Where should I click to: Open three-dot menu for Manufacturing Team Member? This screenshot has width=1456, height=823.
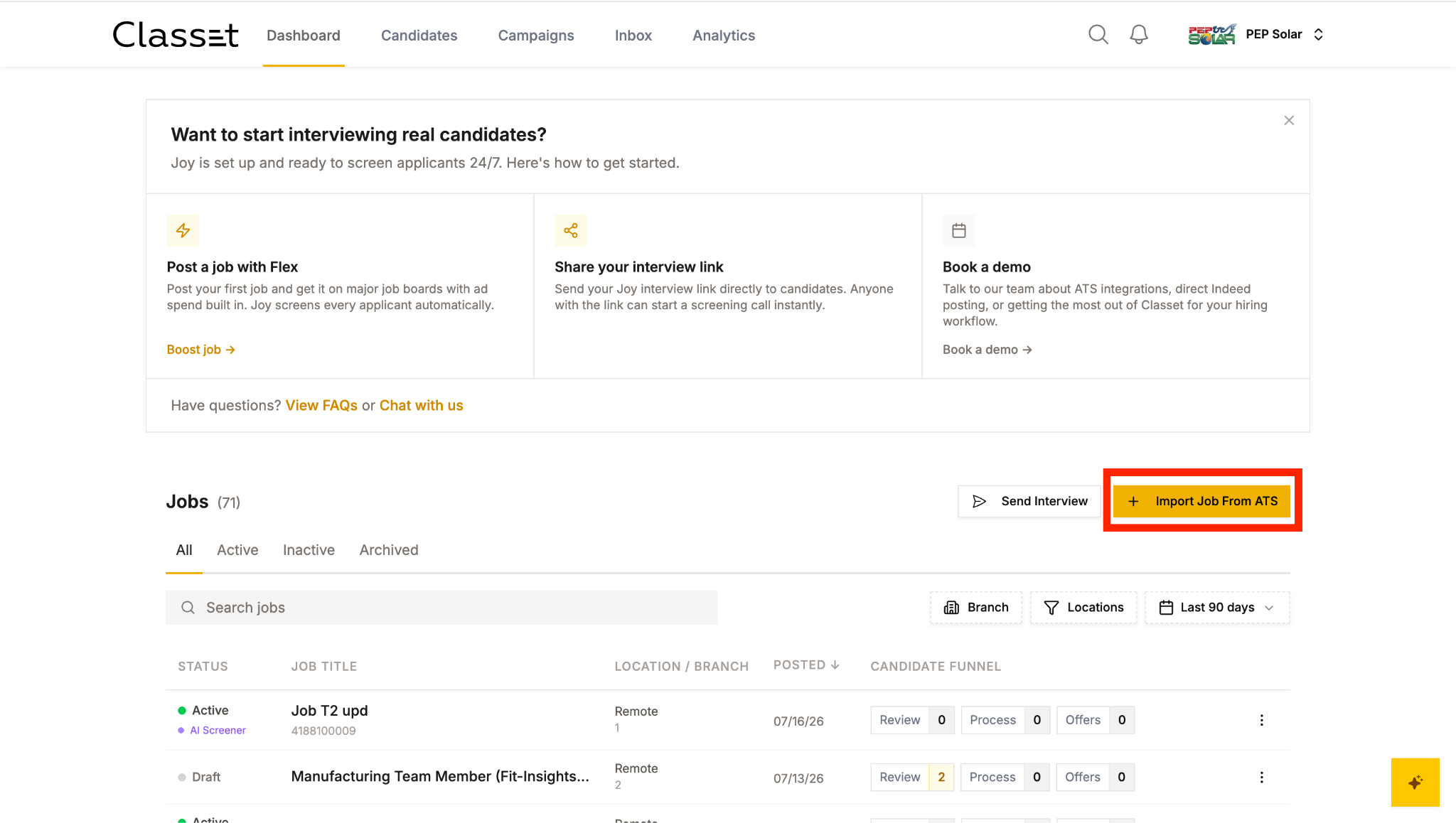(x=1262, y=777)
